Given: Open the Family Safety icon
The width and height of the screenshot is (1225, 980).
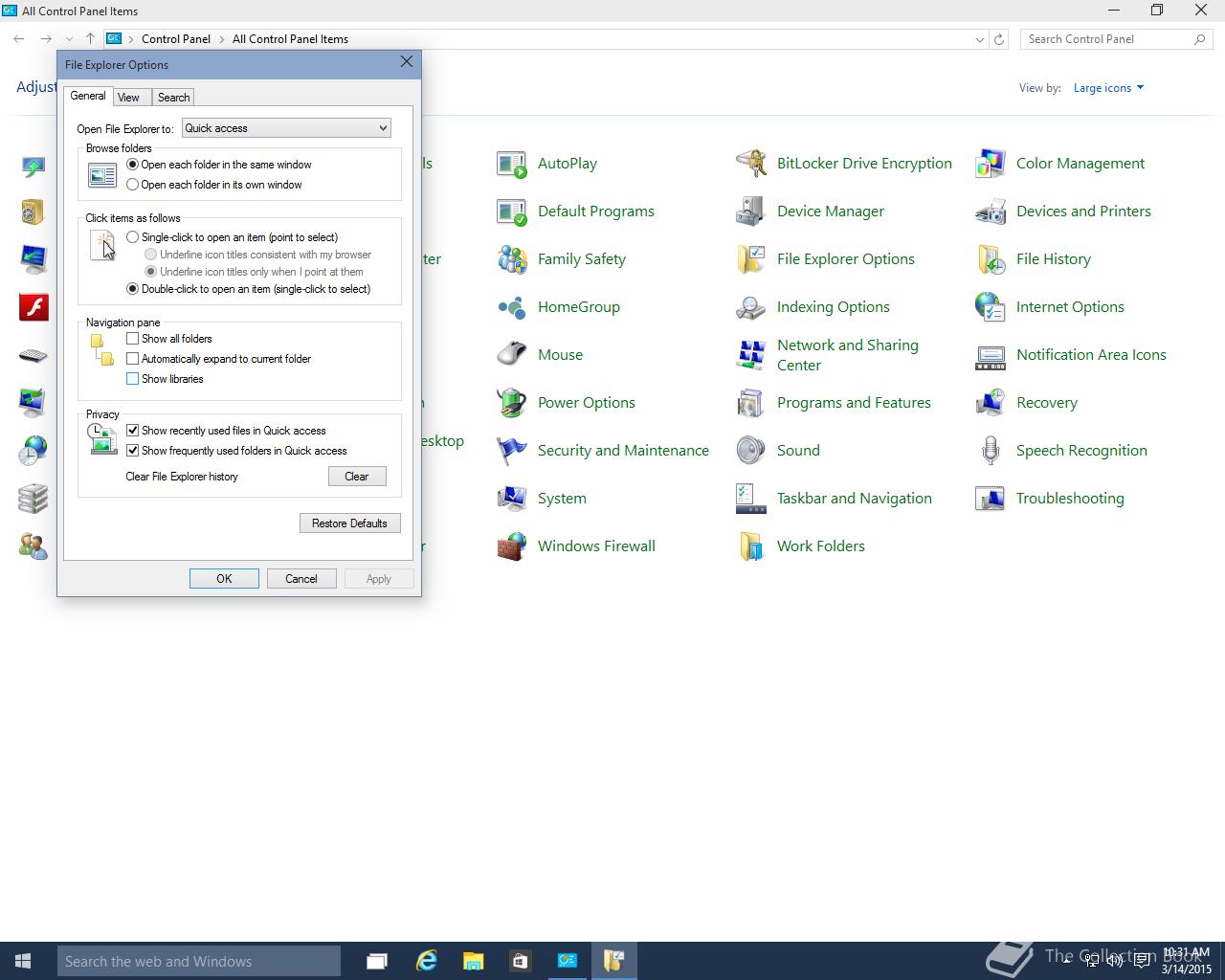Looking at the screenshot, I should tap(512, 259).
